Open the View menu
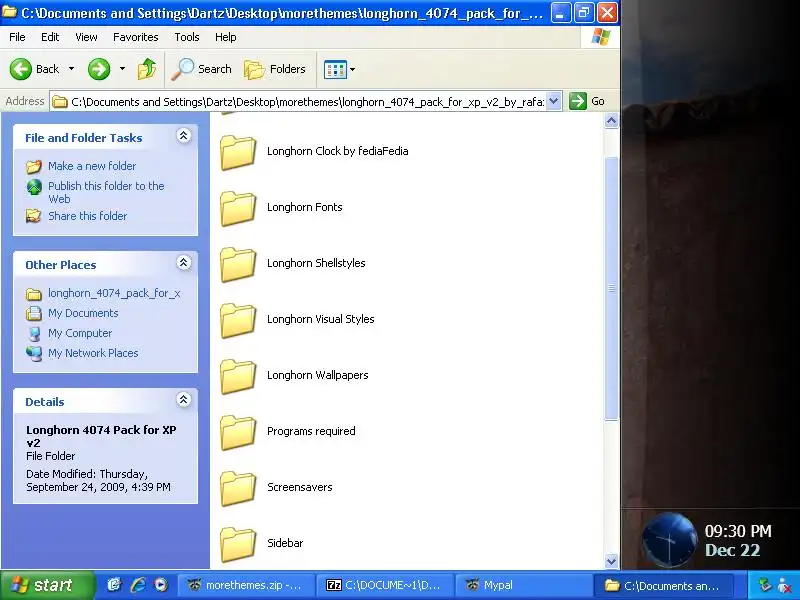Screen dimensions: 800x600 (x=86, y=37)
